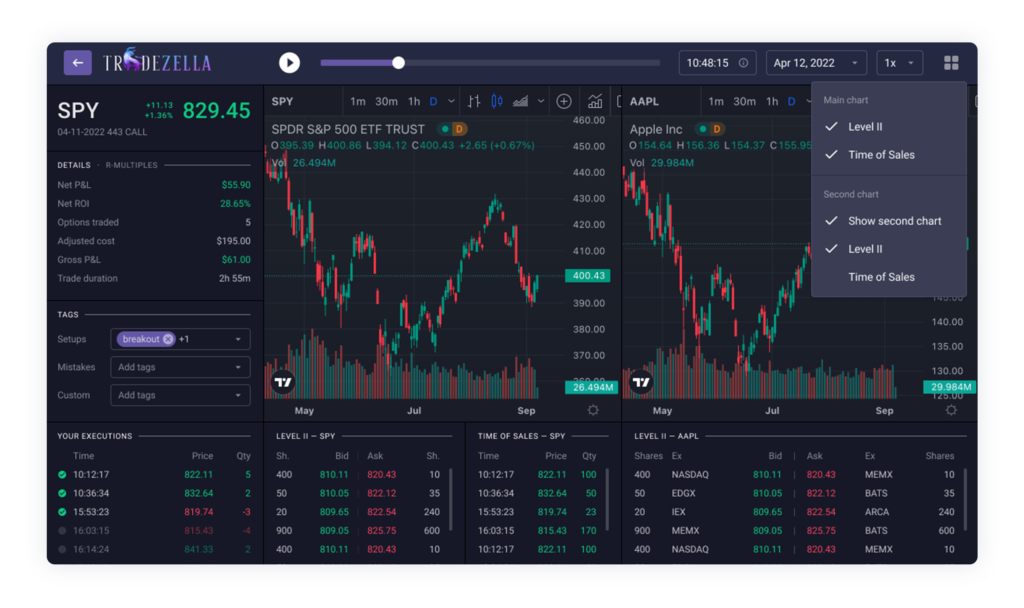Click the SPY chart settings gear icon
This screenshot has width=1024, height=608.
593,410
